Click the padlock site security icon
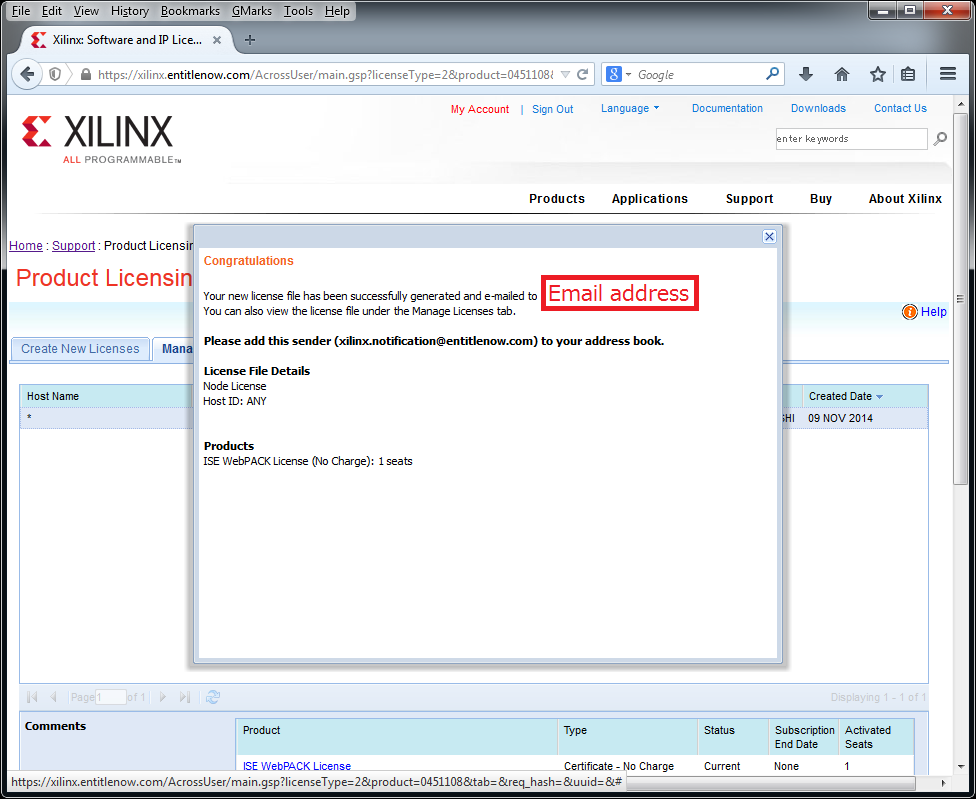The image size is (976, 799). tap(86, 75)
